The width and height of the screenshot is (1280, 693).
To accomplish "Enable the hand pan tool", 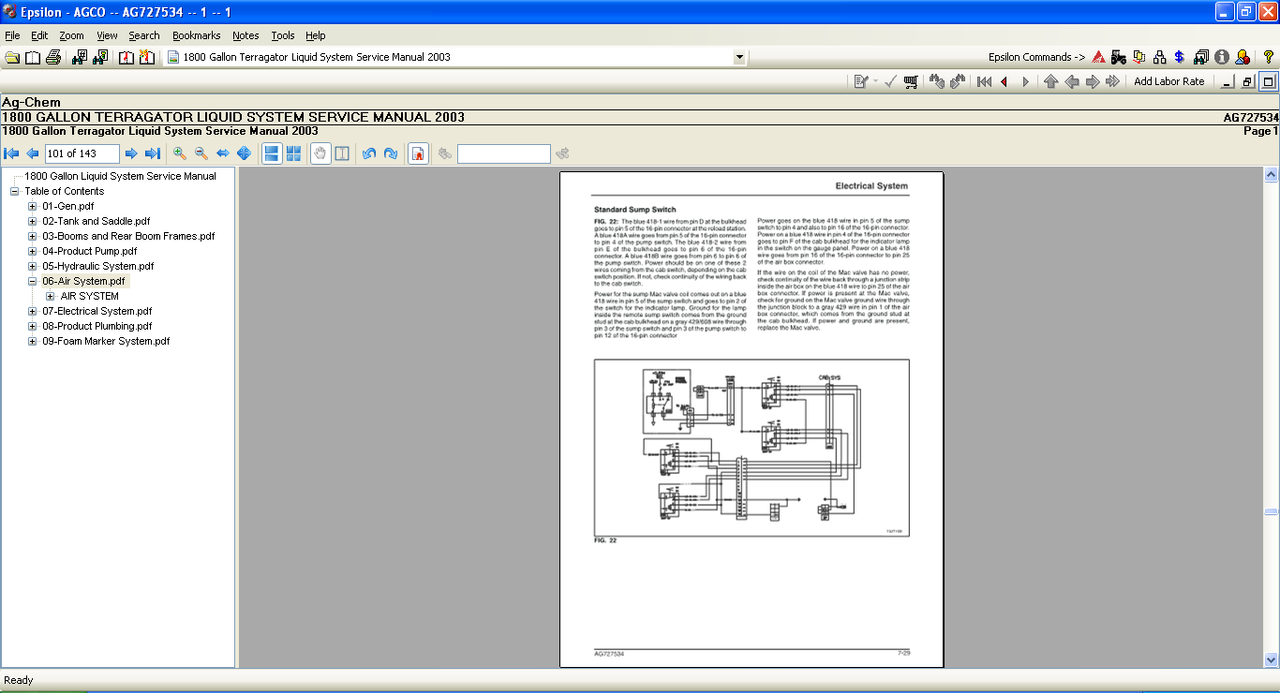I will pos(320,153).
